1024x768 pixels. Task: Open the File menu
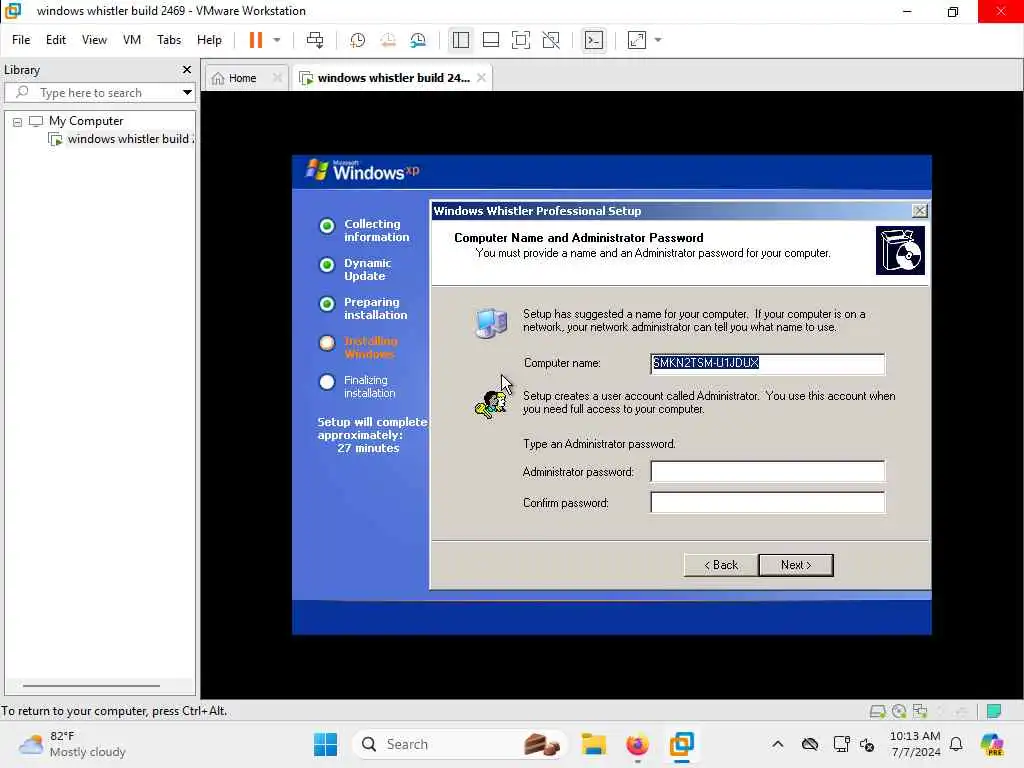point(21,40)
